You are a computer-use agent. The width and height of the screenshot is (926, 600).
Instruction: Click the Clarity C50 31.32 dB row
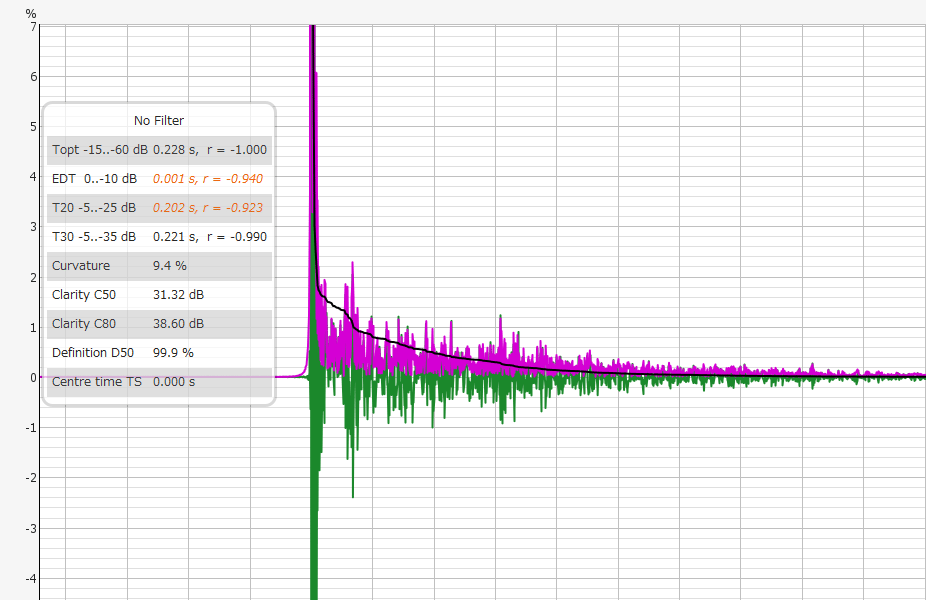(x=159, y=295)
